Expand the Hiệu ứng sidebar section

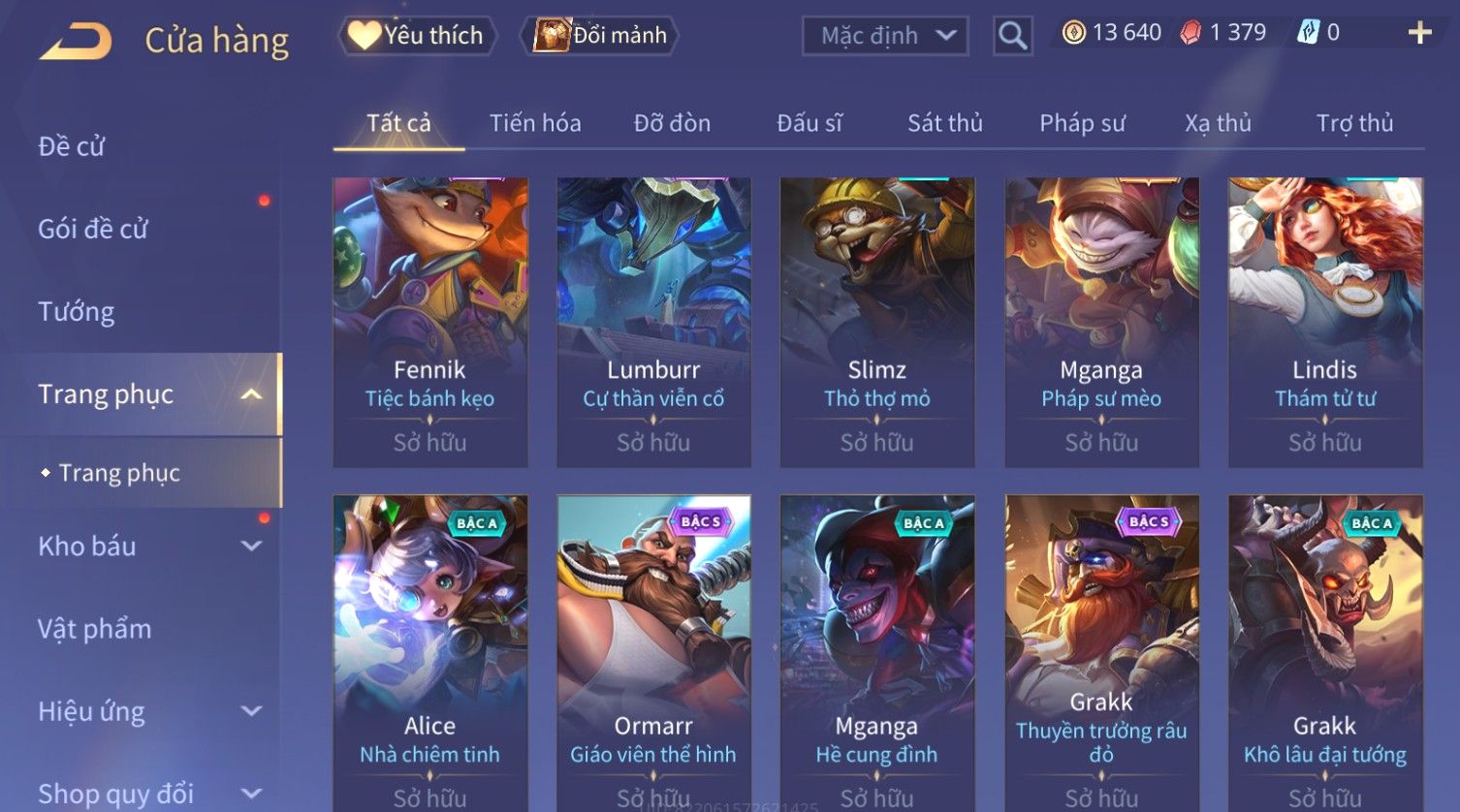[x=251, y=711]
